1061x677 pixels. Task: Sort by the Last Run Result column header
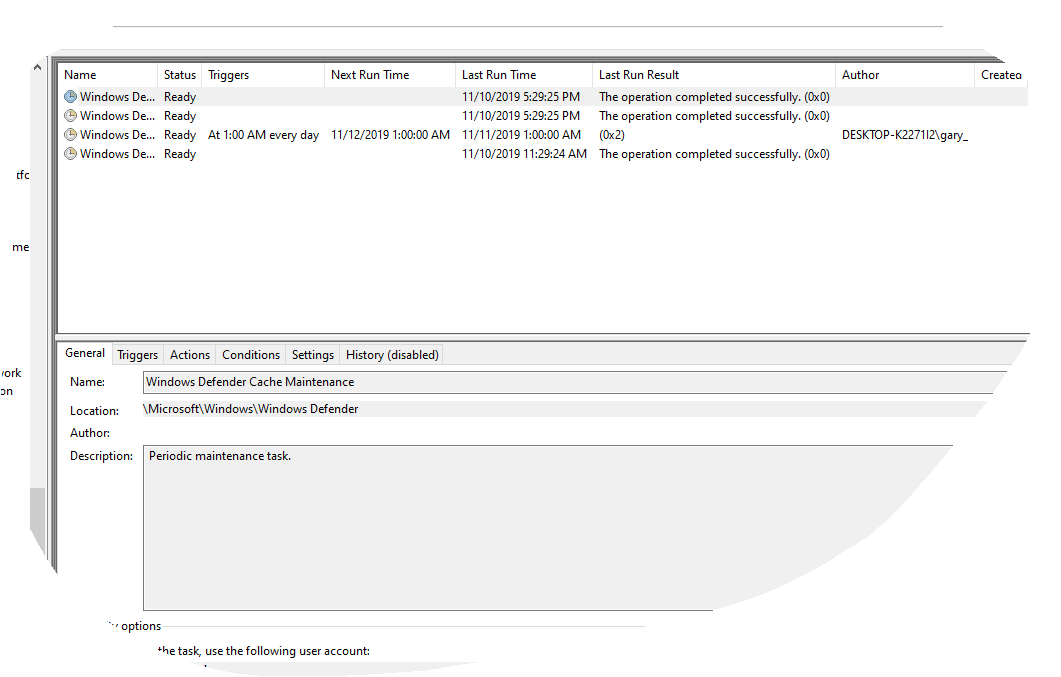(715, 75)
